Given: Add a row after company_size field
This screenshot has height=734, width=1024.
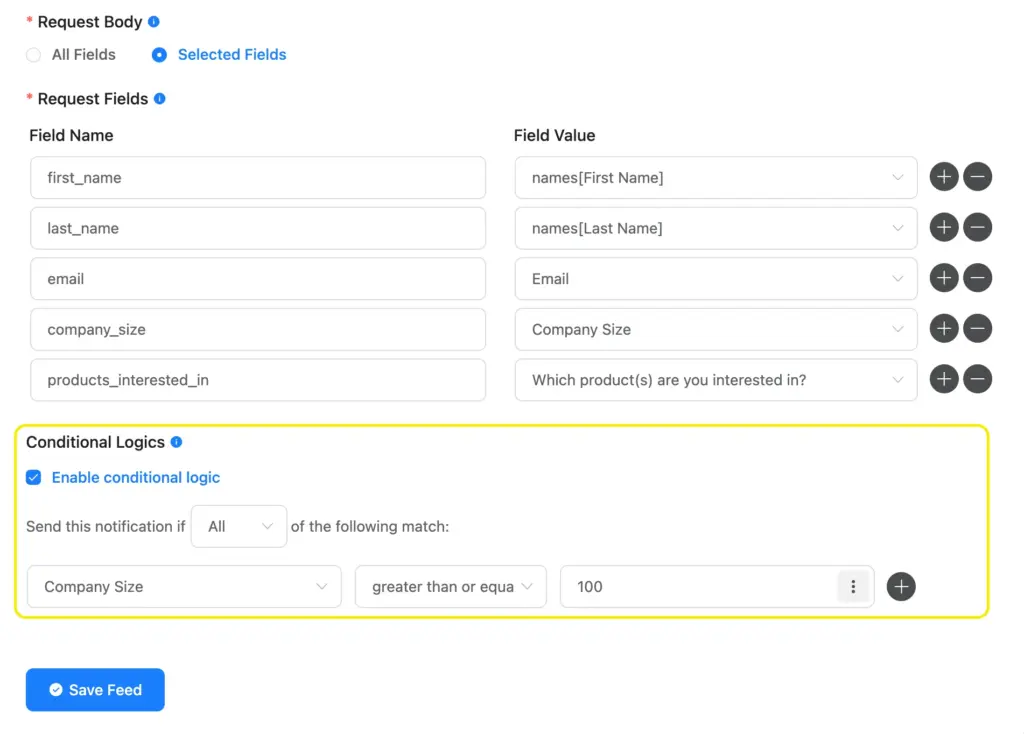Looking at the screenshot, I should [x=944, y=328].
